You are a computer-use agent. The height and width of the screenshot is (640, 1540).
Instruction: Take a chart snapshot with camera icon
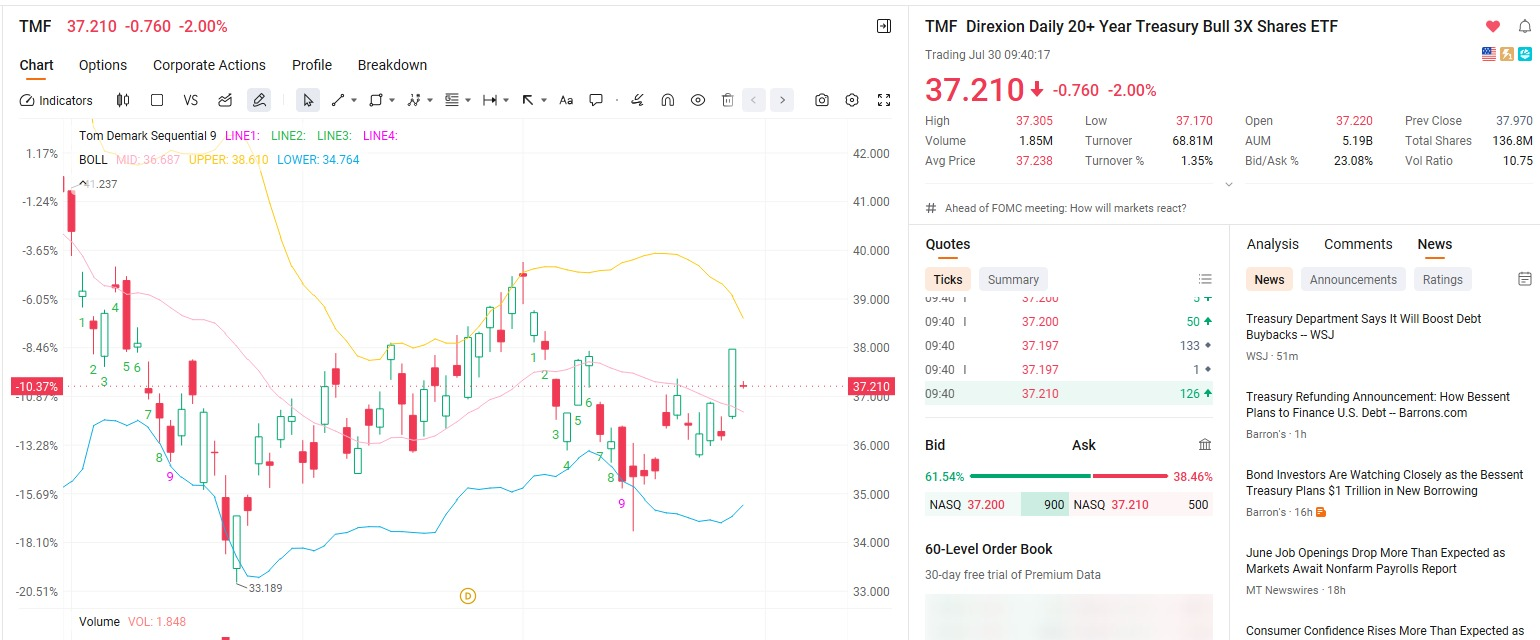coord(822,100)
